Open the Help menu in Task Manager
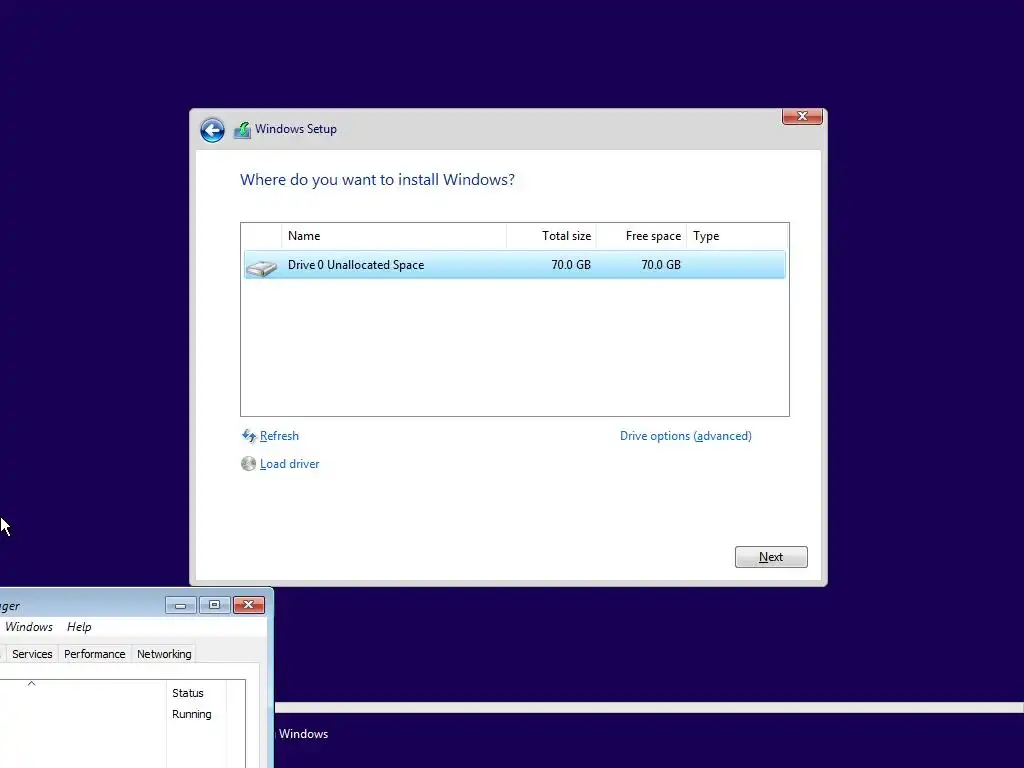1024x768 pixels. click(79, 627)
